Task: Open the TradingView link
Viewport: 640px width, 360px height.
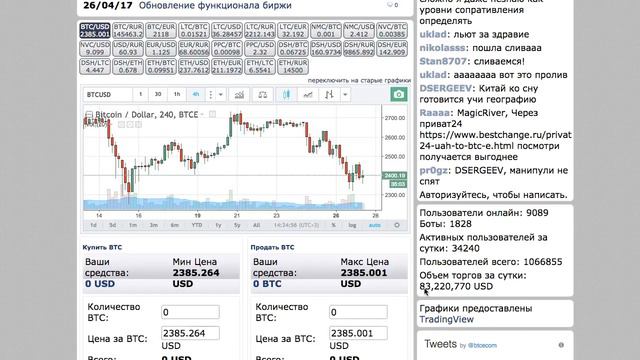Action: click(x=447, y=320)
